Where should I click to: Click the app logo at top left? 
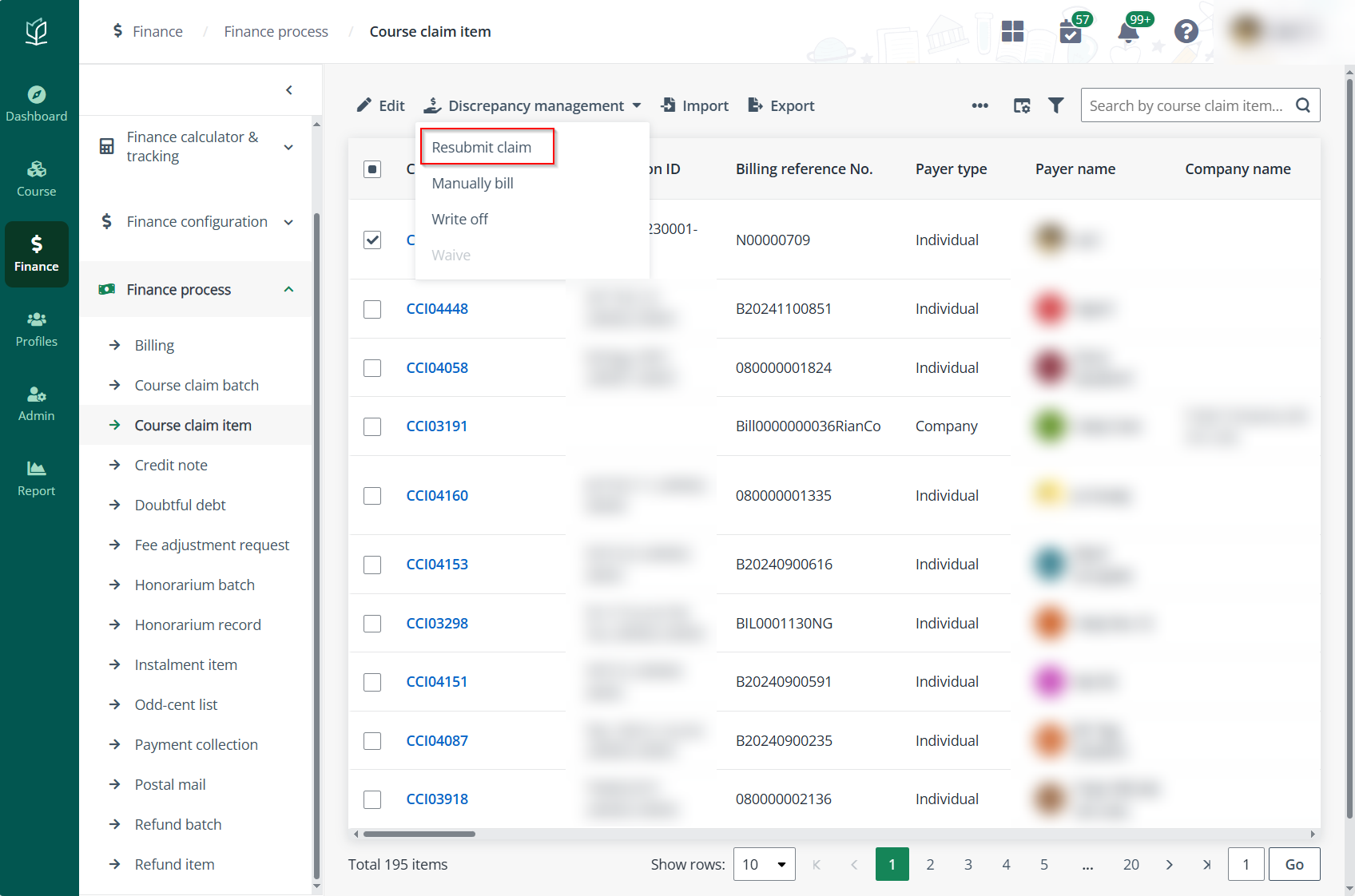coord(37,32)
